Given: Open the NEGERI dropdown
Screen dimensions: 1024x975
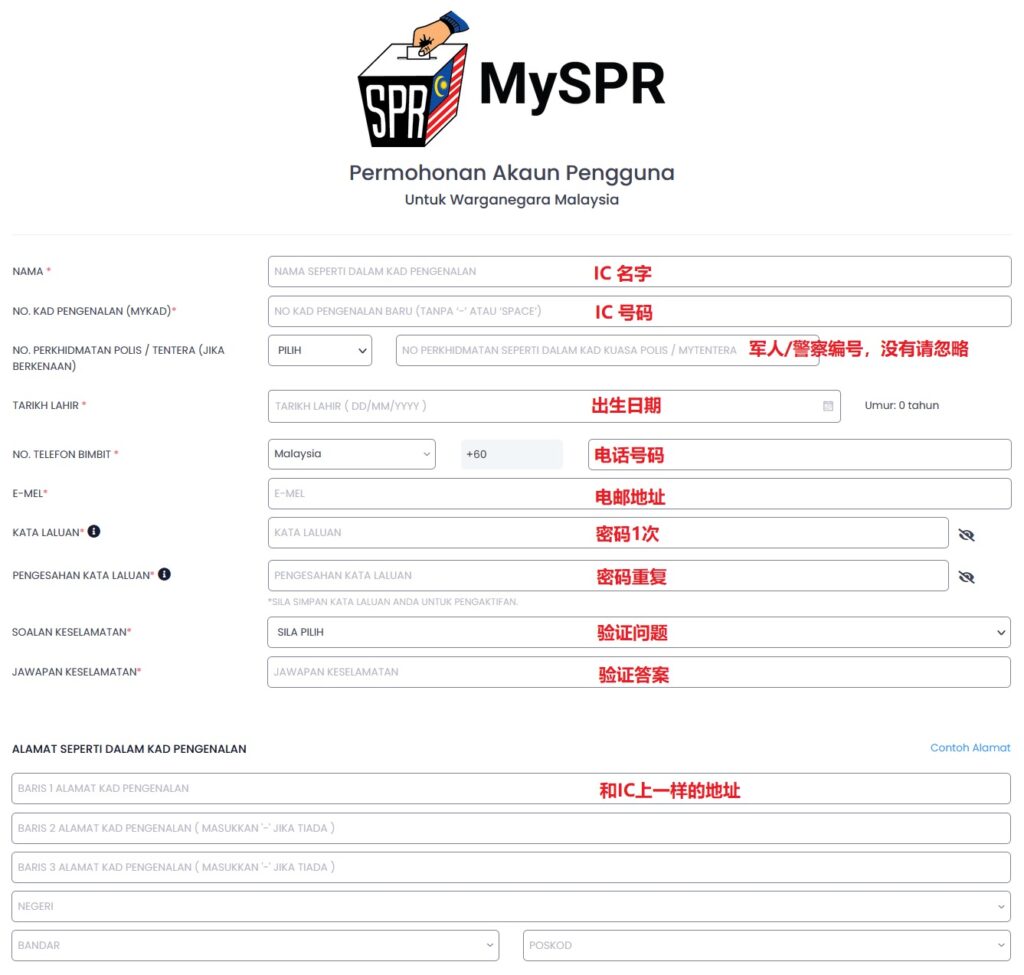Looking at the screenshot, I should (x=511, y=906).
